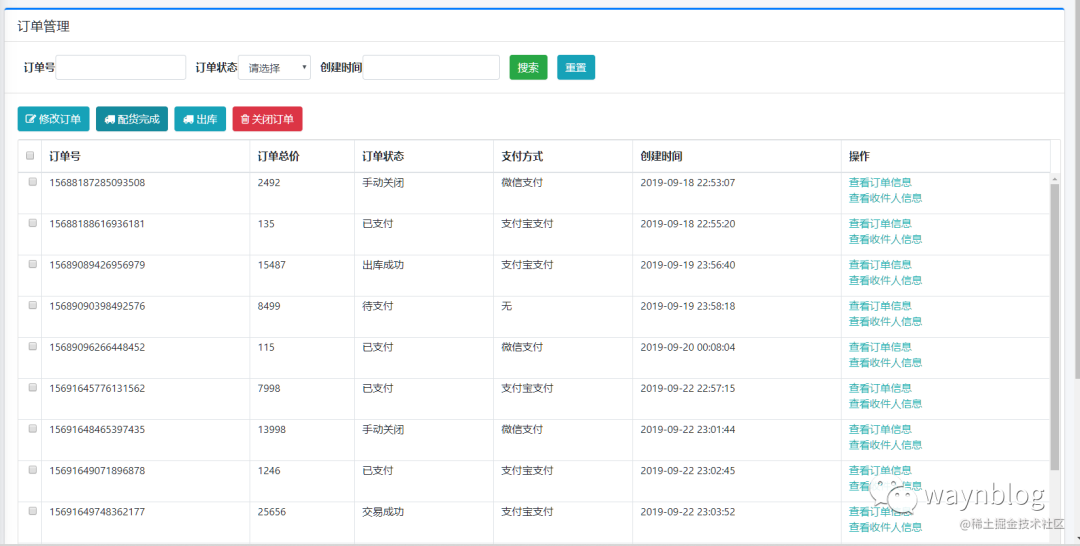Click the 订单管理 panel title
The width and height of the screenshot is (1080, 546).
pos(43,27)
